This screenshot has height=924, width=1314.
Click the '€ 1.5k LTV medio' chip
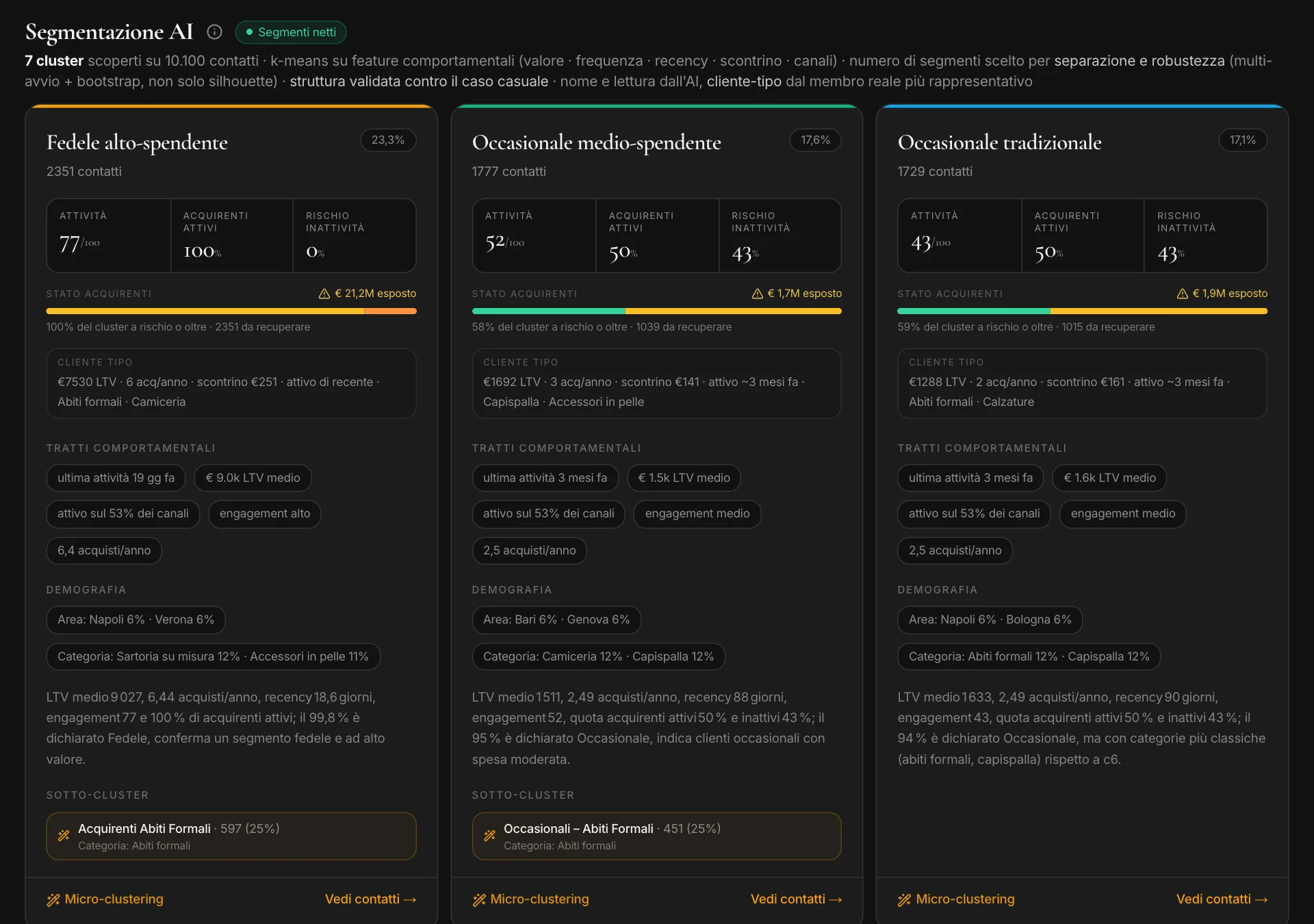684,478
